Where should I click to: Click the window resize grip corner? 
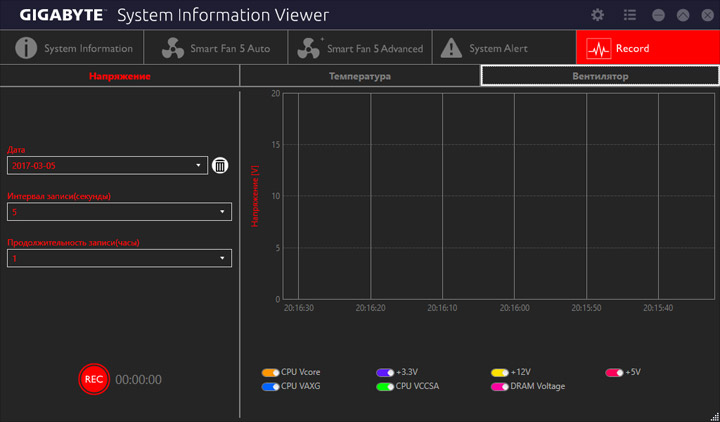(714, 416)
